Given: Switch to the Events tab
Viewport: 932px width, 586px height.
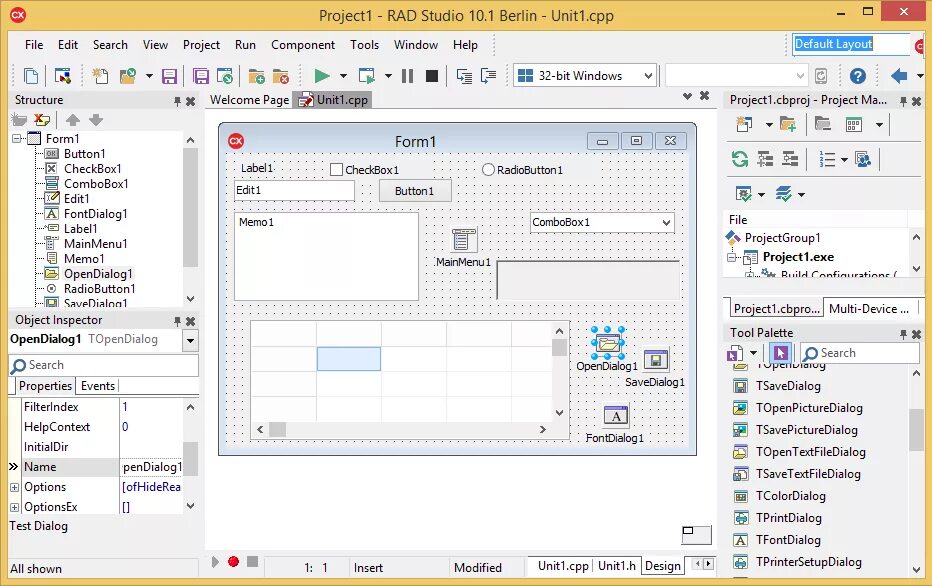Looking at the screenshot, I should pos(97,386).
